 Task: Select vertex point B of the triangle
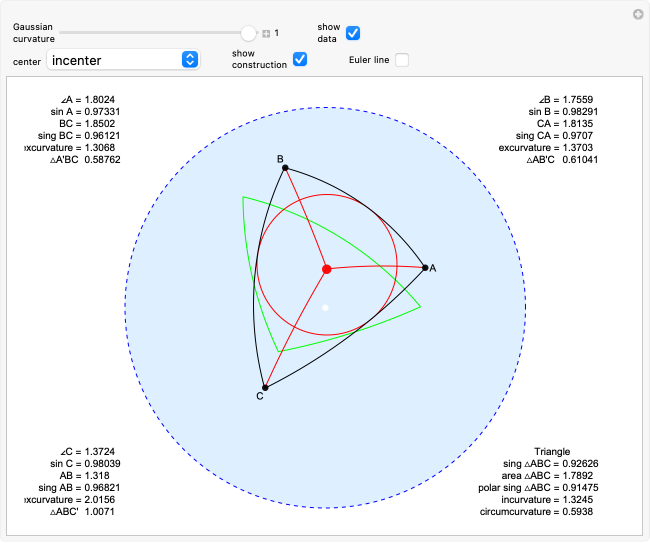click(x=285, y=167)
